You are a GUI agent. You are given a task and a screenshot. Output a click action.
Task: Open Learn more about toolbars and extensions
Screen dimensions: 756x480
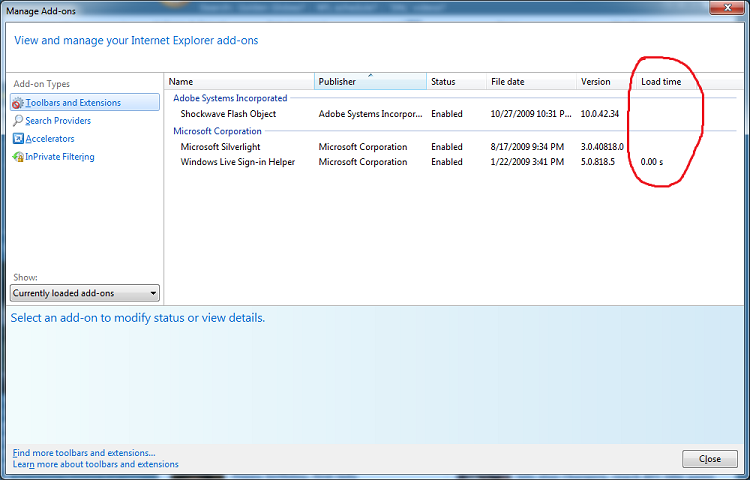pyautogui.click(x=95, y=464)
